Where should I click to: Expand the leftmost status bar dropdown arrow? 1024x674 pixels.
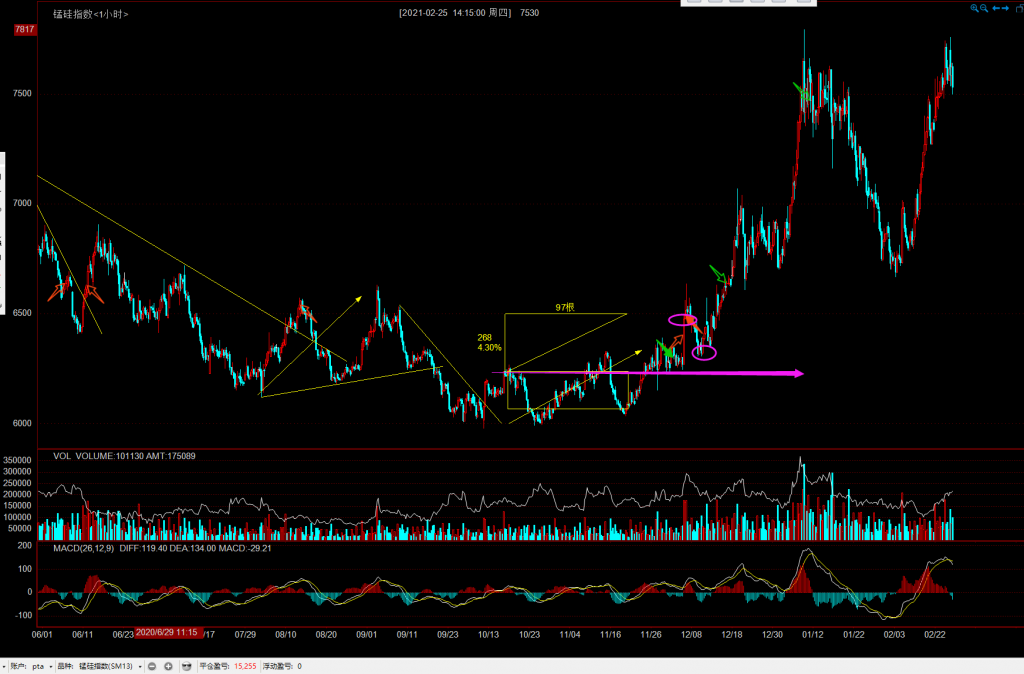(4, 666)
